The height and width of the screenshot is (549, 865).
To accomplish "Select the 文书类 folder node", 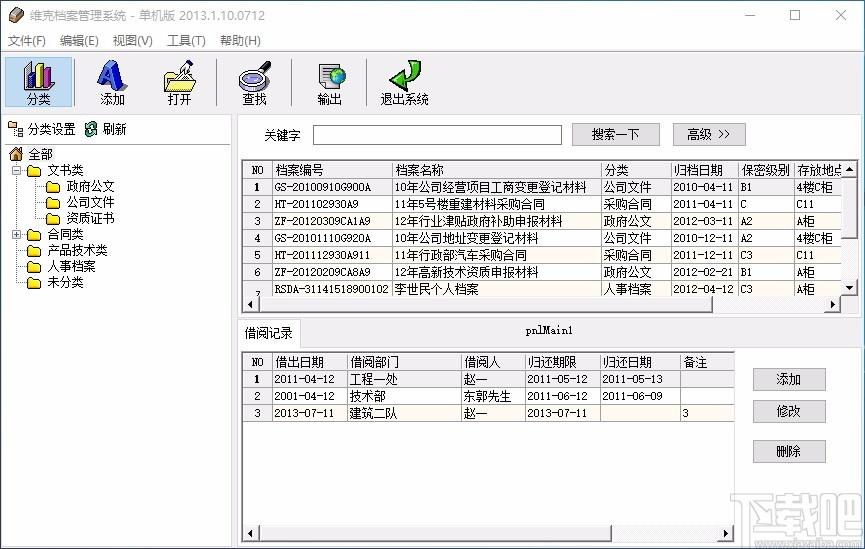I will [55, 170].
